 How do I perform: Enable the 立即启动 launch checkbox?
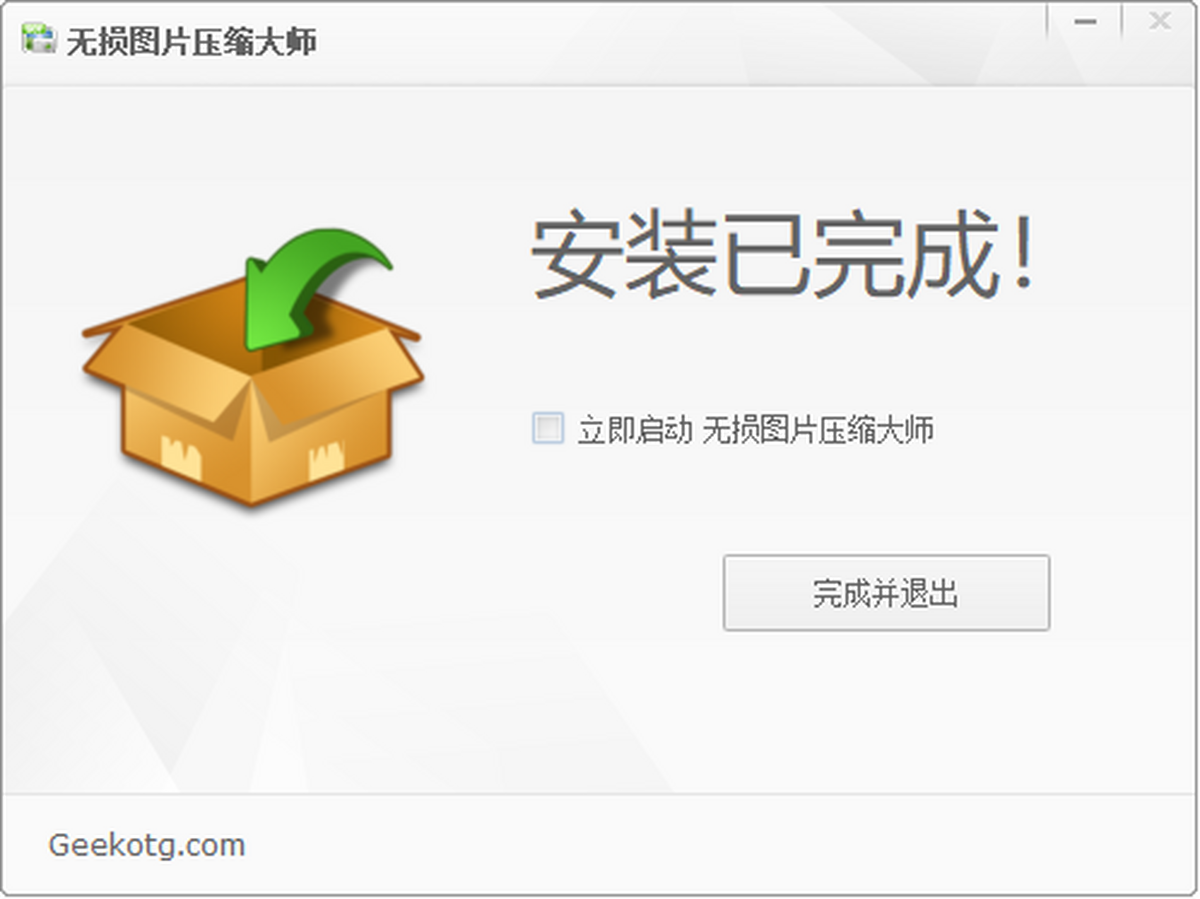[547, 429]
